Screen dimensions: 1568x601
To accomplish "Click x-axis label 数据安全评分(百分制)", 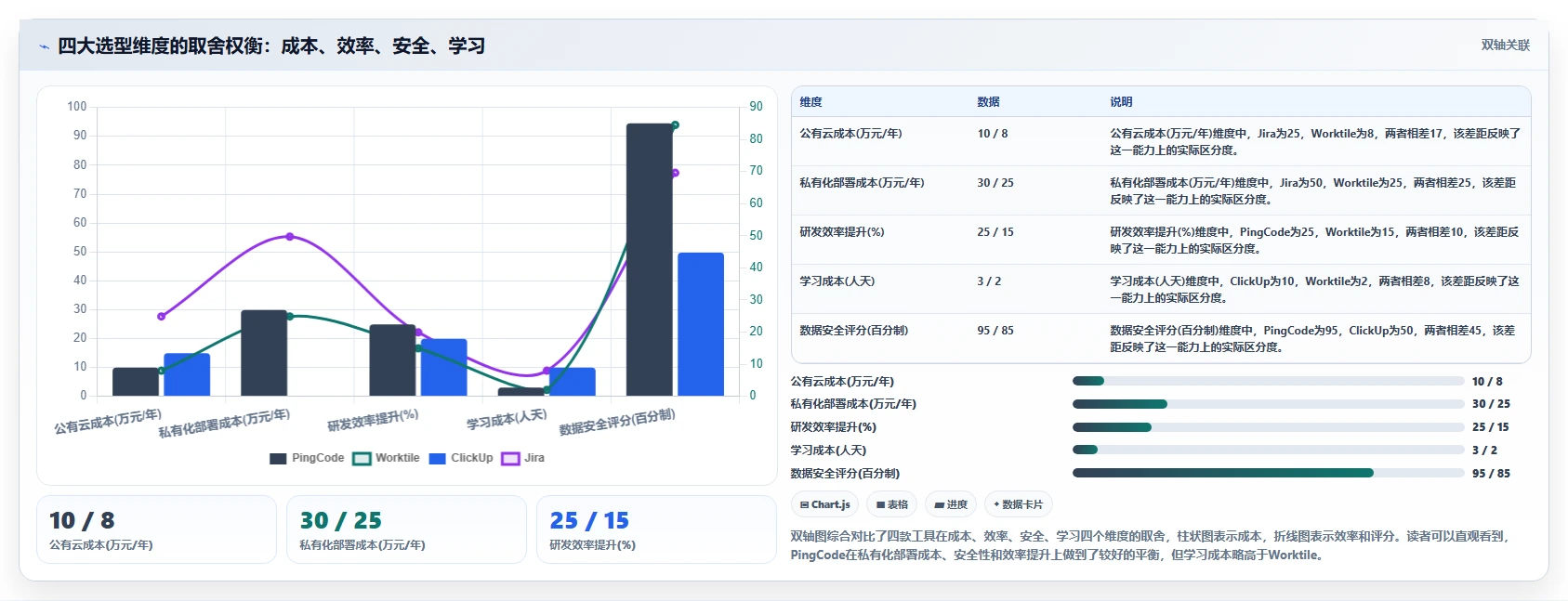I will (x=617, y=422).
